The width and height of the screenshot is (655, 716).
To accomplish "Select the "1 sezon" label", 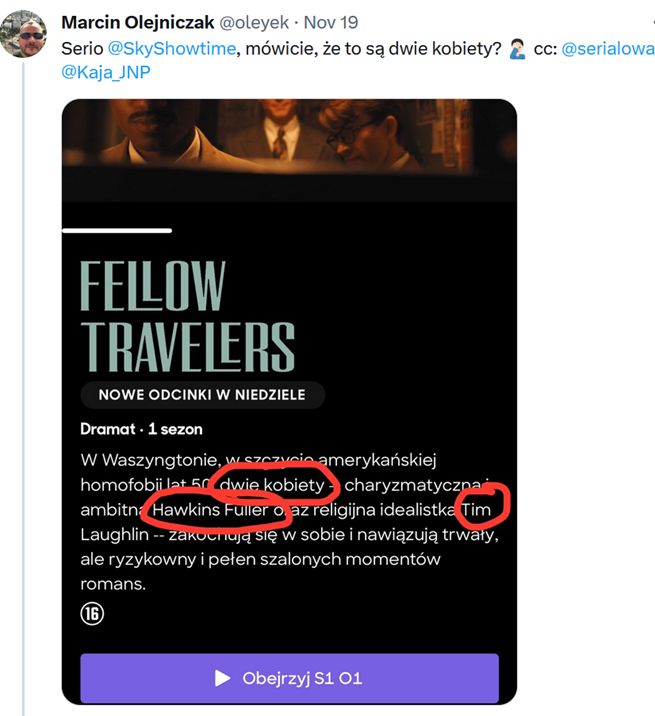I will click(x=175, y=429).
